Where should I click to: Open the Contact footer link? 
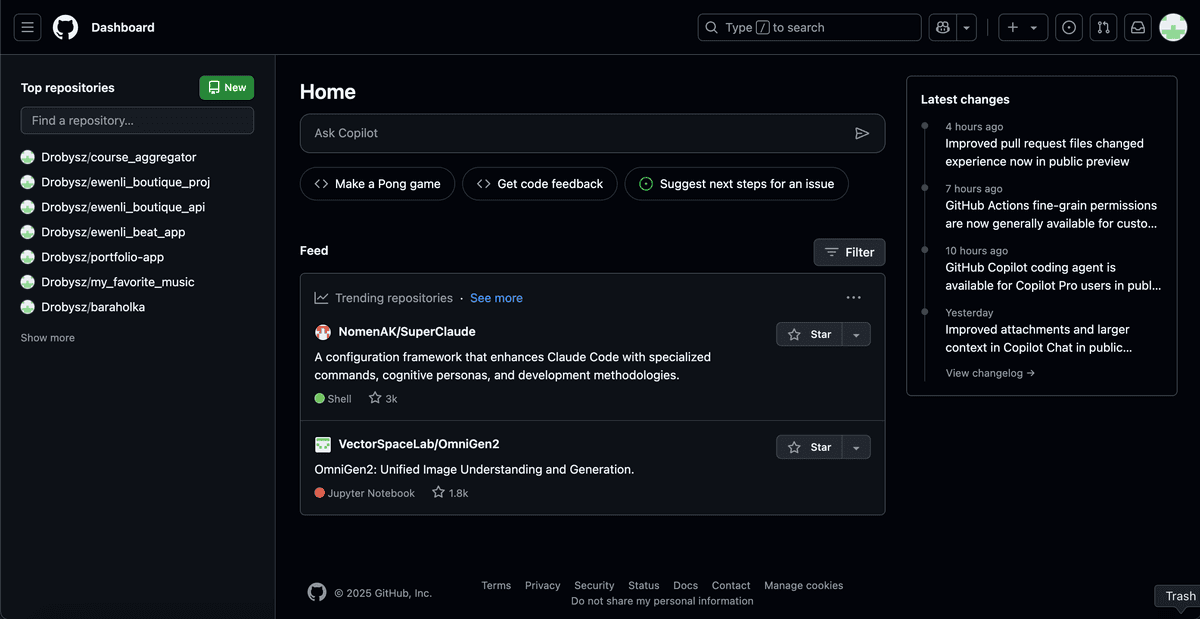tap(731, 586)
